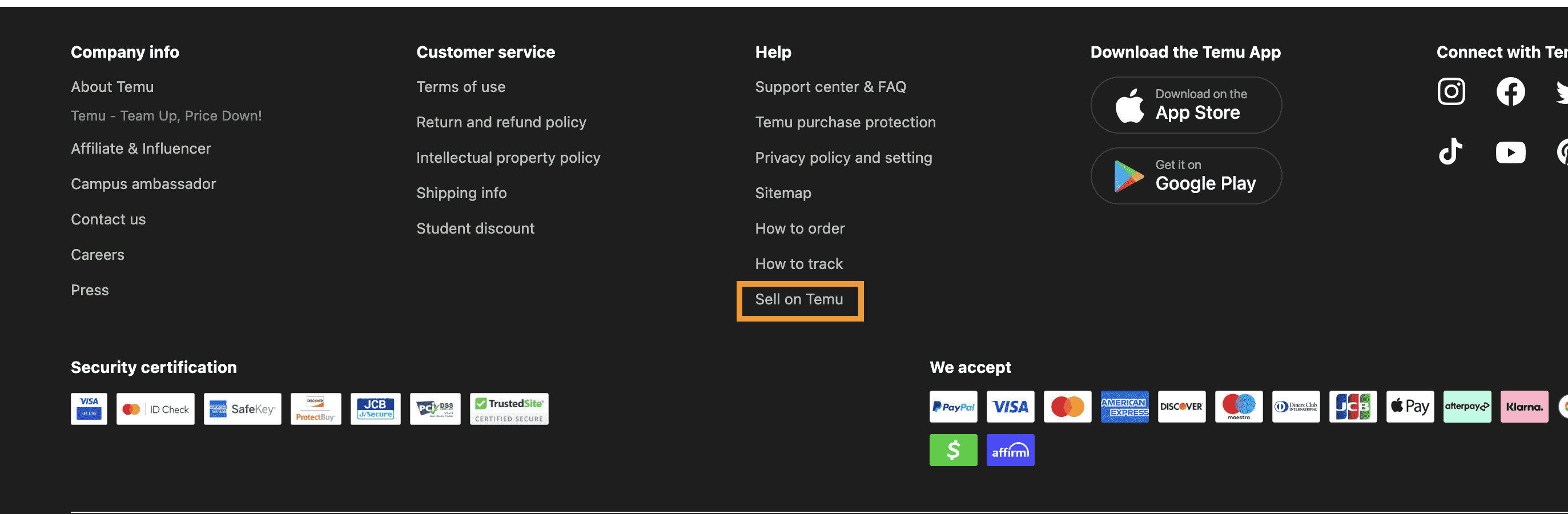
Task: Open the TikTok social icon
Action: [x=1450, y=152]
